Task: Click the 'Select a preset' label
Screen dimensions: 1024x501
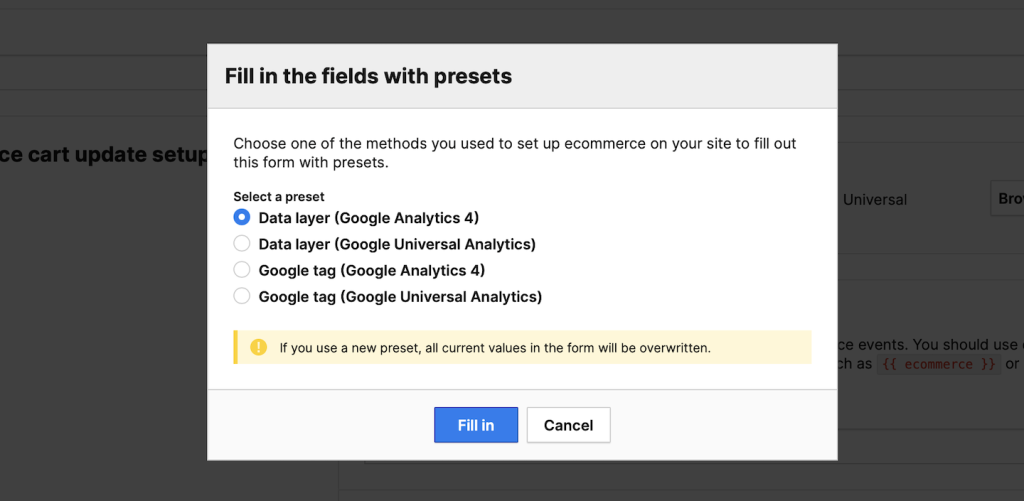Action: pyautogui.click(x=279, y=196)
